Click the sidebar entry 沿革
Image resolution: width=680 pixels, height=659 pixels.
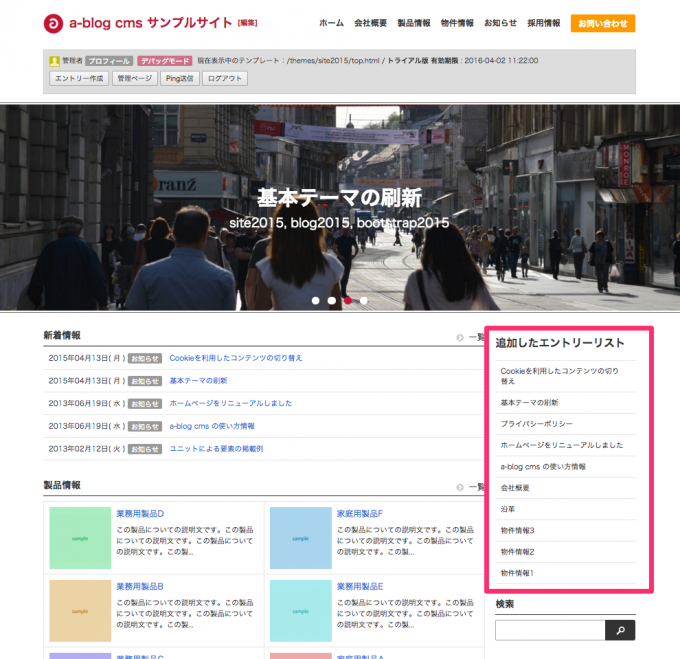(508, 509)
